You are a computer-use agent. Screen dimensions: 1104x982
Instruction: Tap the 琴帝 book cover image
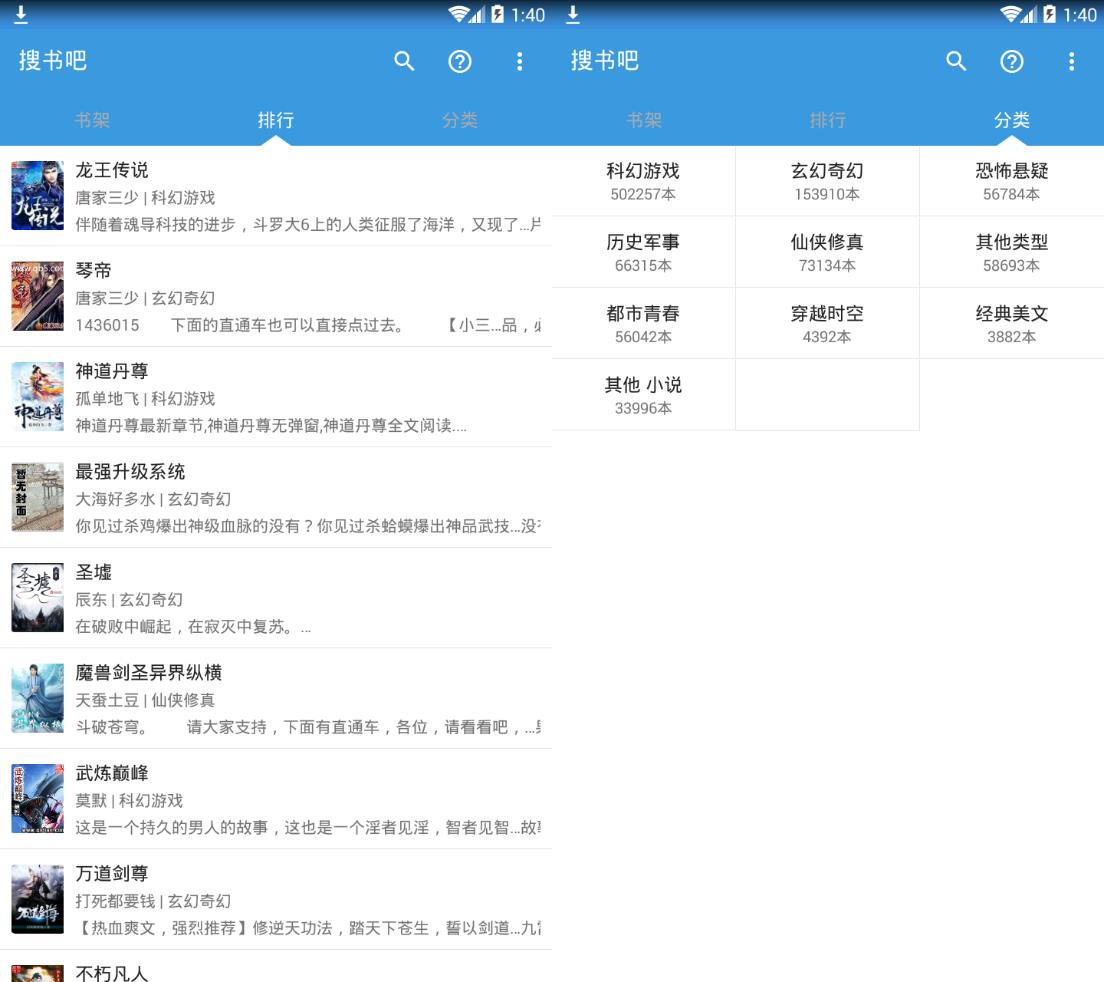coord(37,296)
